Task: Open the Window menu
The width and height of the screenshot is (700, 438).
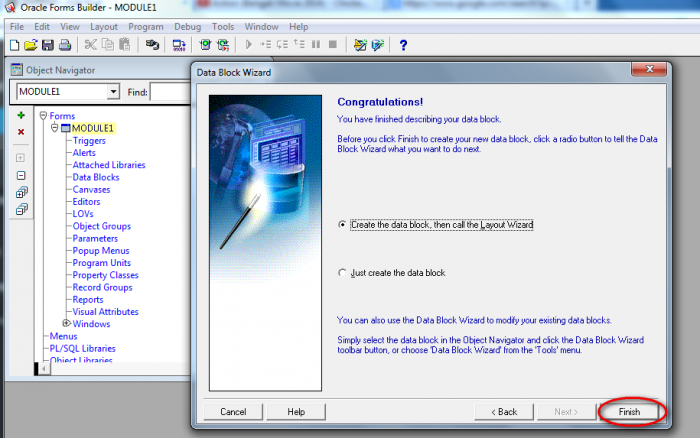Action: (261, 27)
